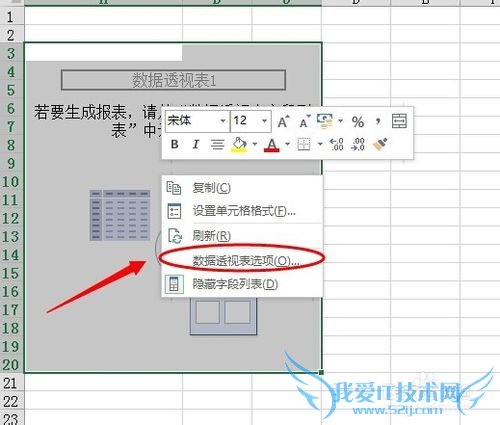Decrease decimal places
Viewport: 500px width, 425px height.
(358, 144)
